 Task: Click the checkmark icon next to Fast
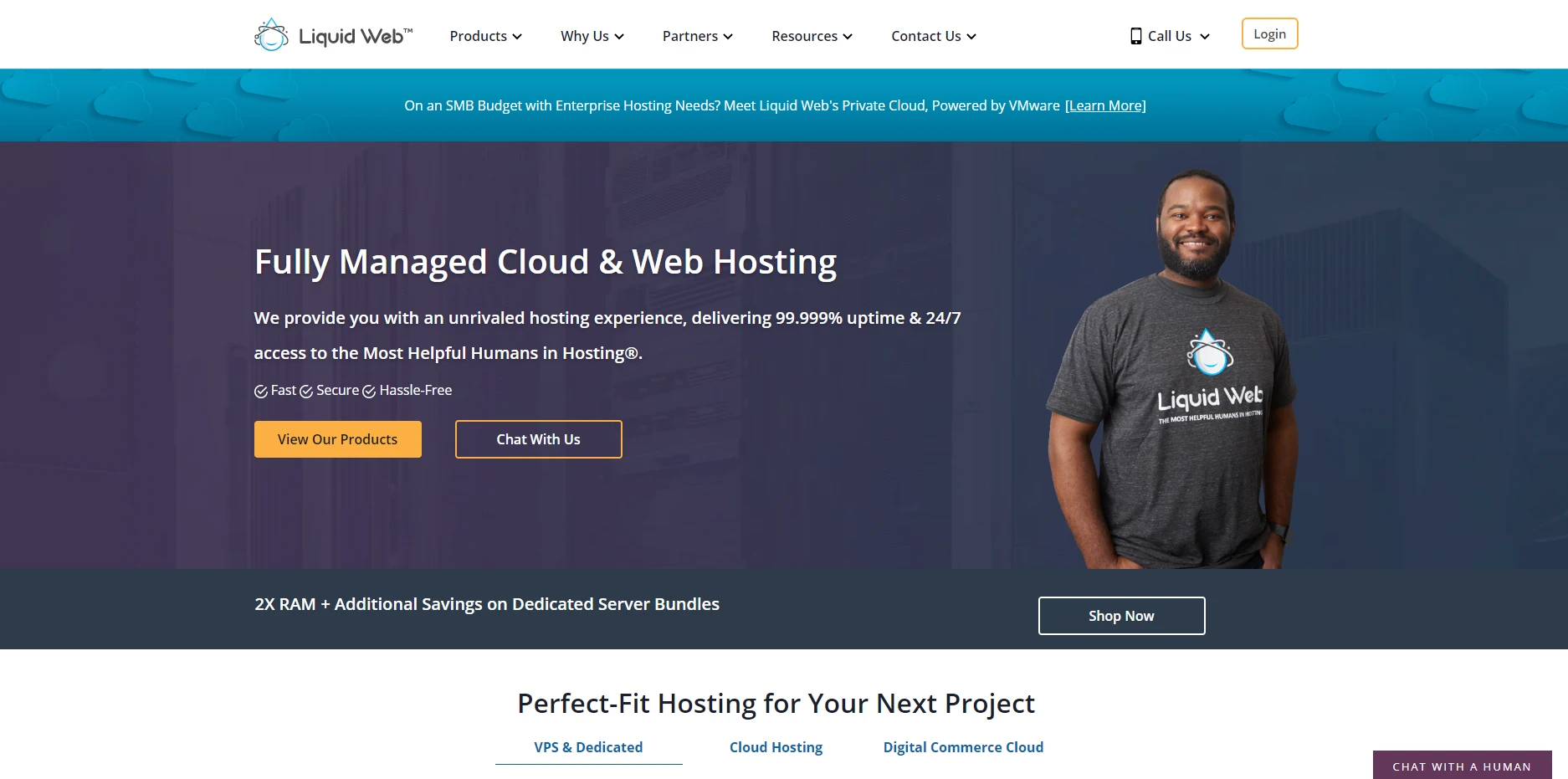261,392
